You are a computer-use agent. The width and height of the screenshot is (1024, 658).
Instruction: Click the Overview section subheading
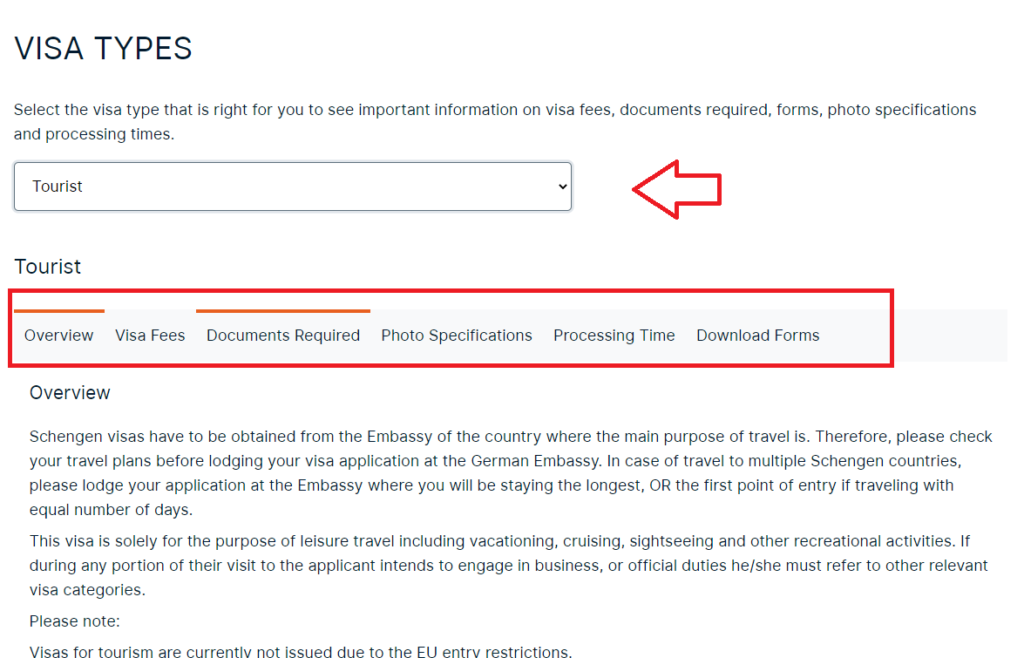coord(70,392)
